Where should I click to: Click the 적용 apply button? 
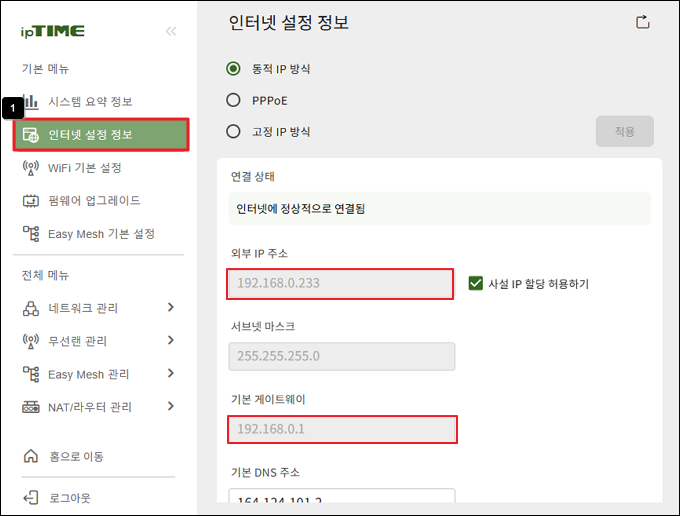(x=624, y=131)
